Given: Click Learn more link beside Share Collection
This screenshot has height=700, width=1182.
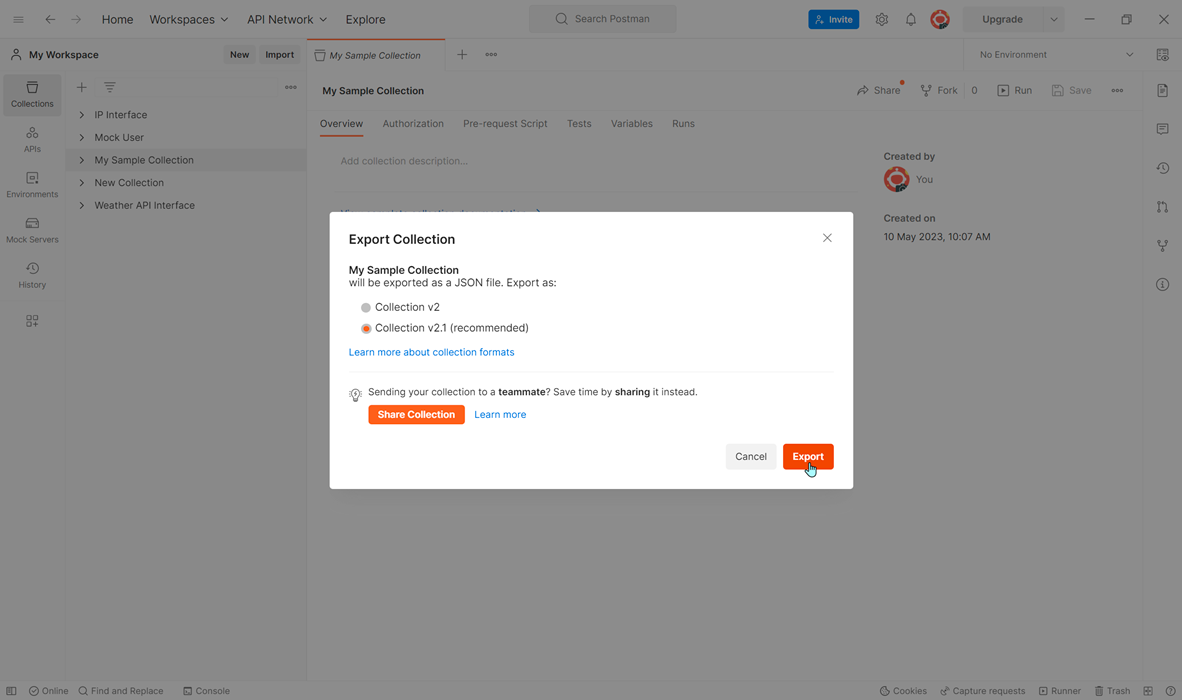Looking at the screenshot, I should tap(500, 414).
